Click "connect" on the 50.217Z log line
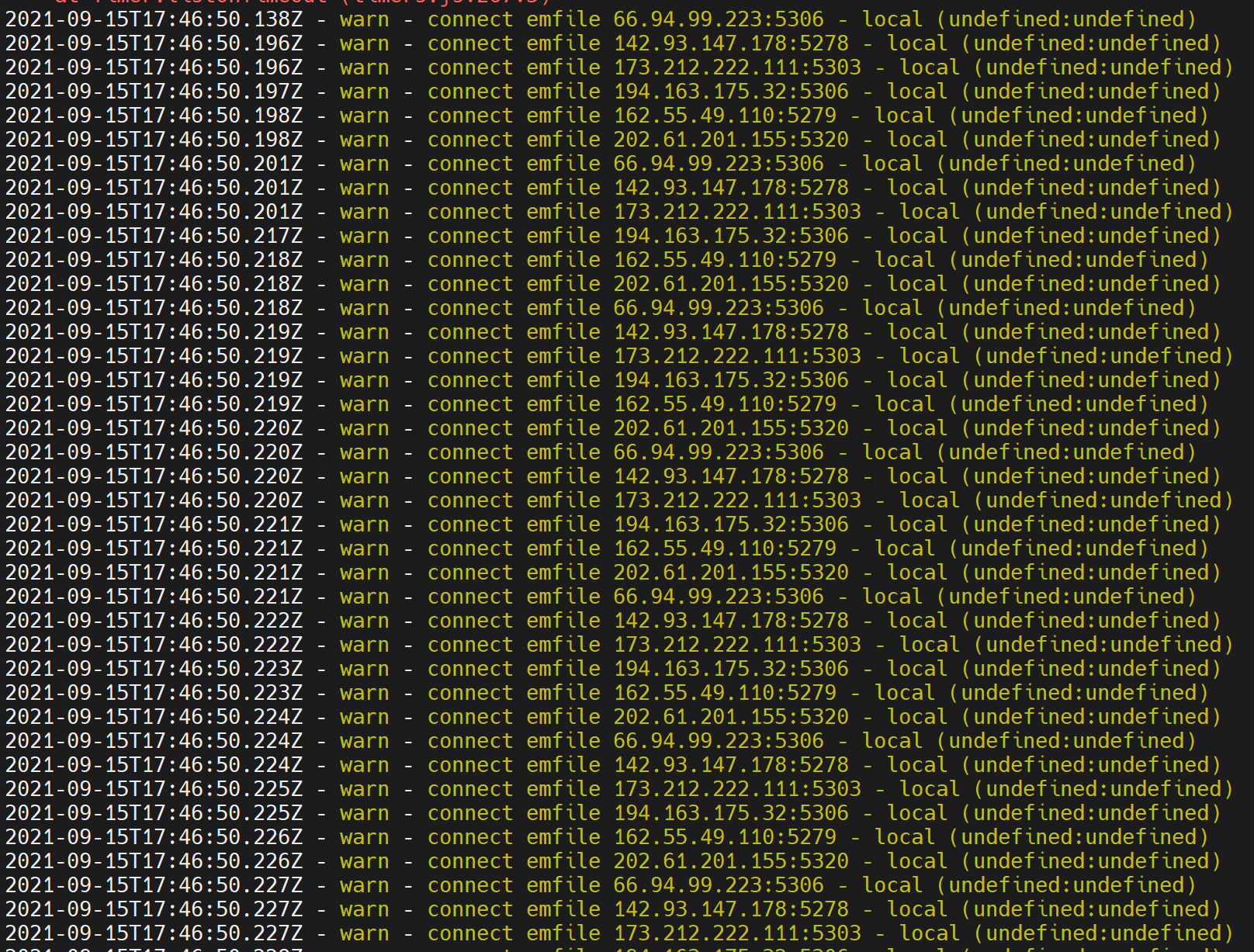Screen dimensions: 1254x952 coord(470,236)
